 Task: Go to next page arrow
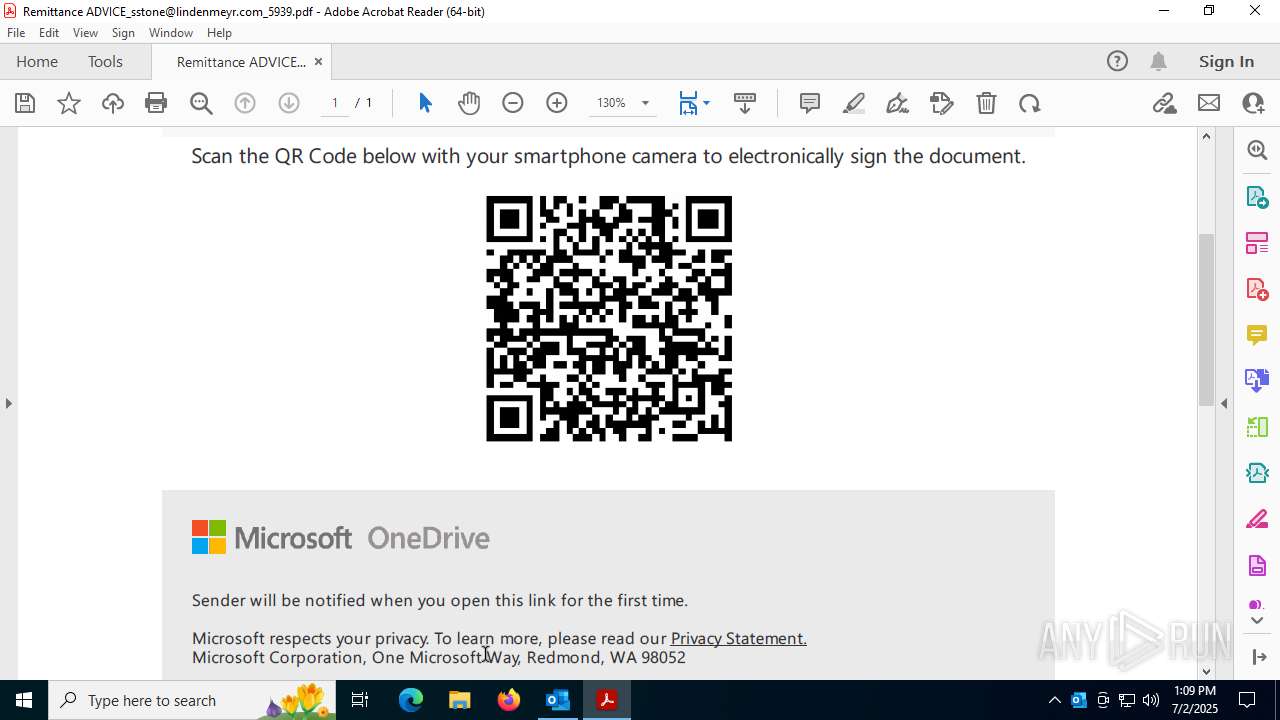pyautogui.click(x=289, y=103)
